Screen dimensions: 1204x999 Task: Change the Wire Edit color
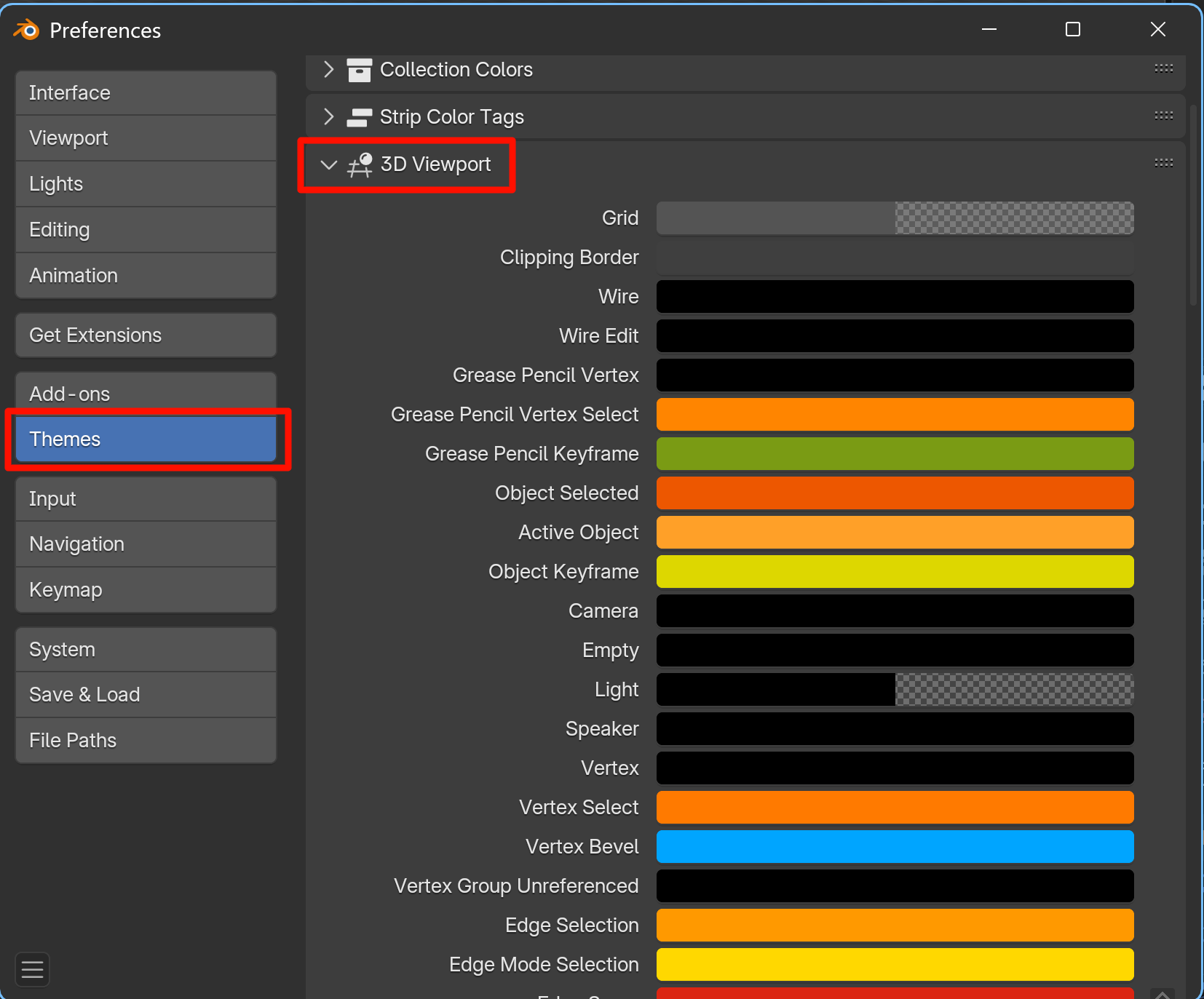click(895, 336)
